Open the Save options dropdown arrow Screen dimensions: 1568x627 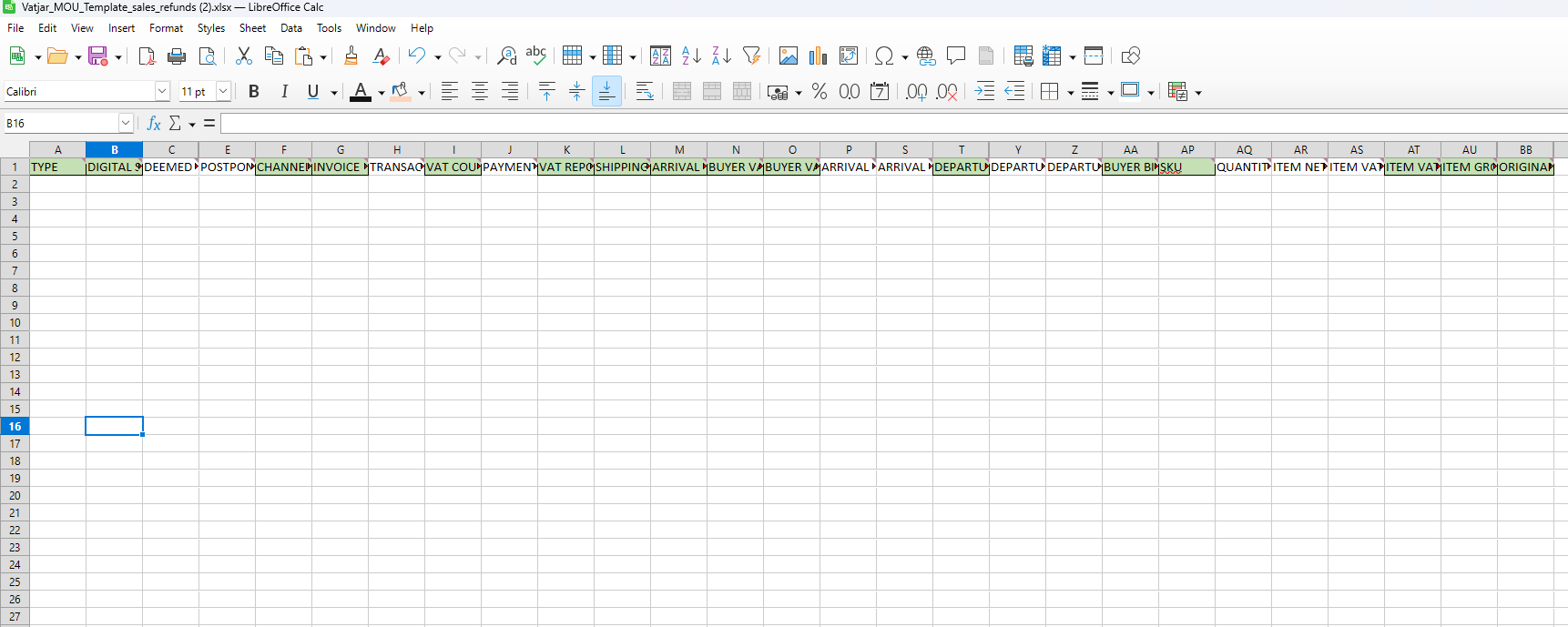click(x=118, y=57)
